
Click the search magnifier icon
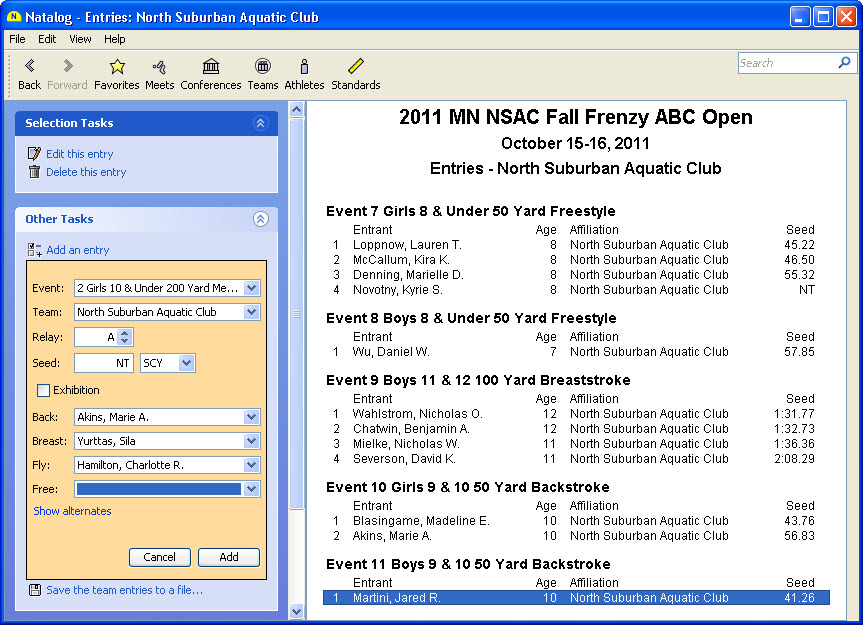coord(844,63)
